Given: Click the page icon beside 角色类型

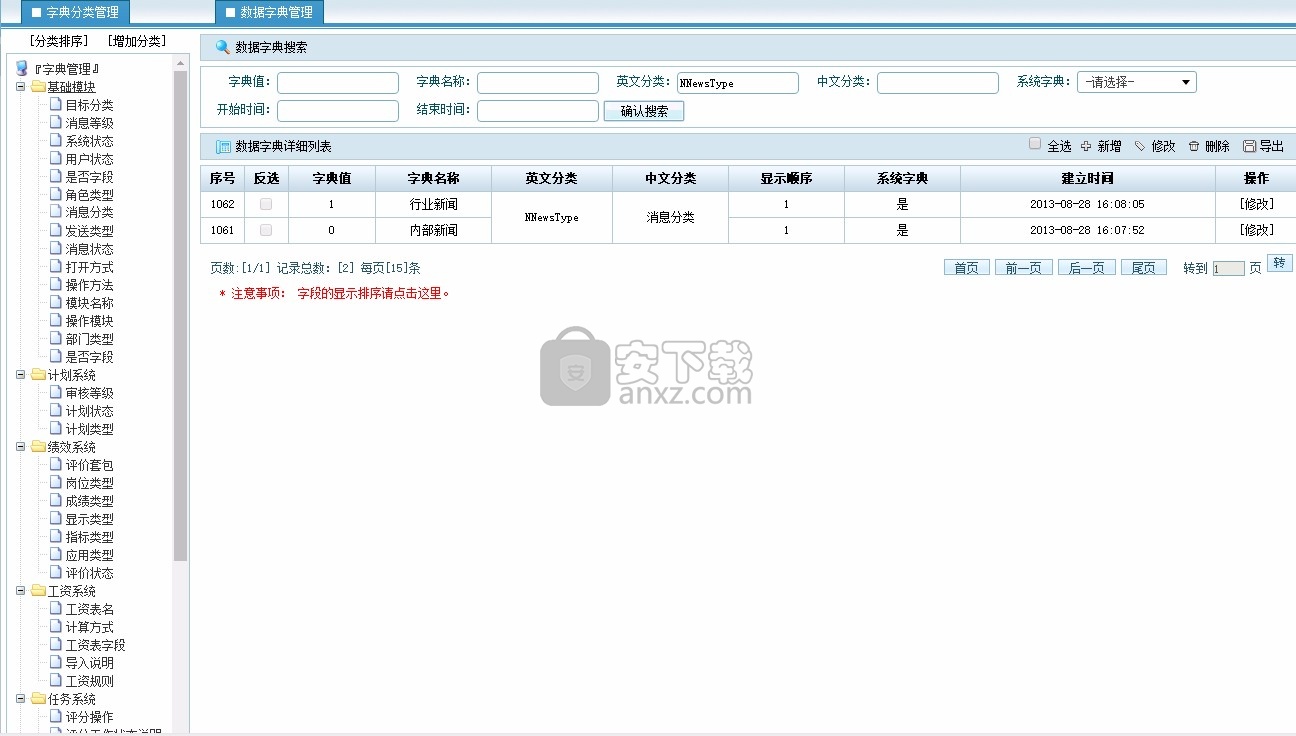Looking at the screenshot, I should [57, 194].
